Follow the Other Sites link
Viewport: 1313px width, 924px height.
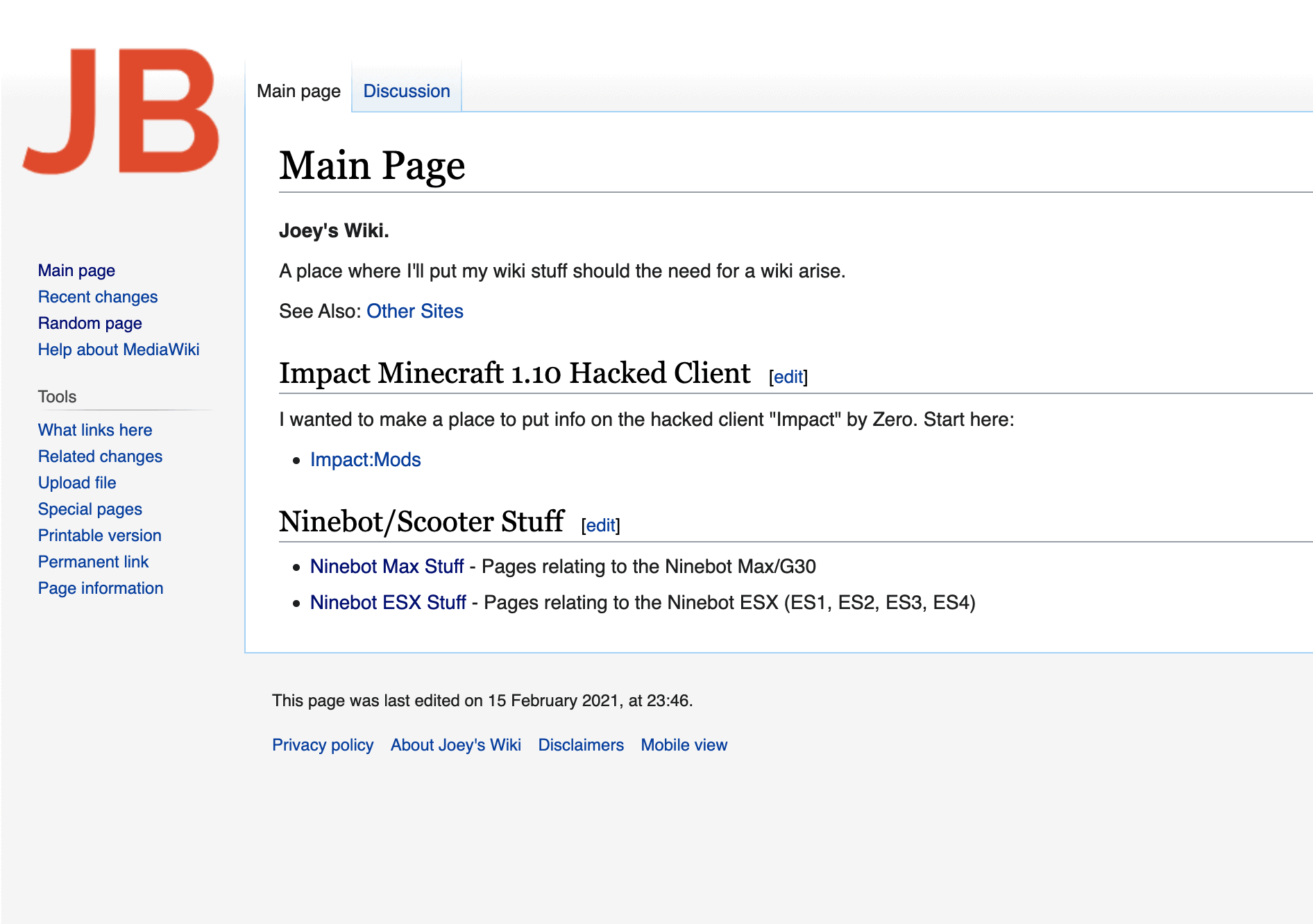coord(414,311)
